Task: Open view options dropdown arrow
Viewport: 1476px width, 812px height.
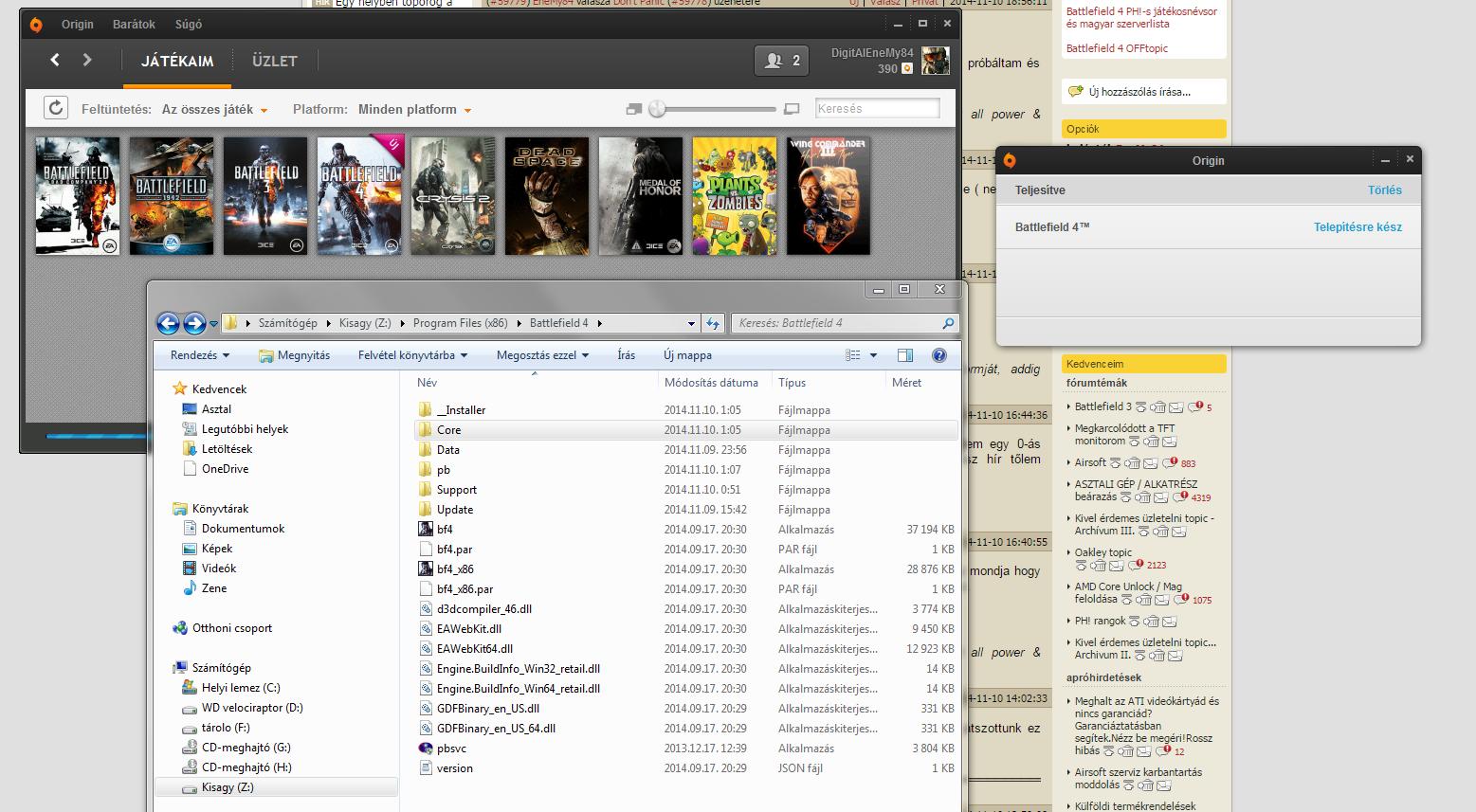Action: 873,355
